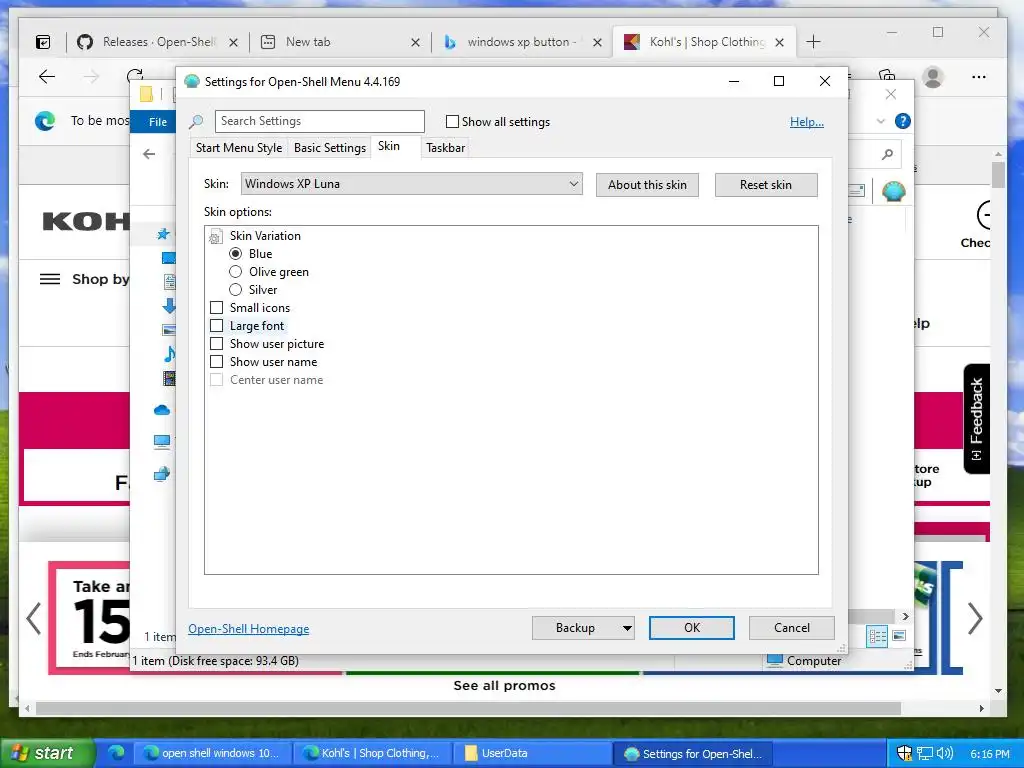Expand the Explorer ribbon chevron
This screenshot has width=1024, height=768.
click(x=880, y=121)
